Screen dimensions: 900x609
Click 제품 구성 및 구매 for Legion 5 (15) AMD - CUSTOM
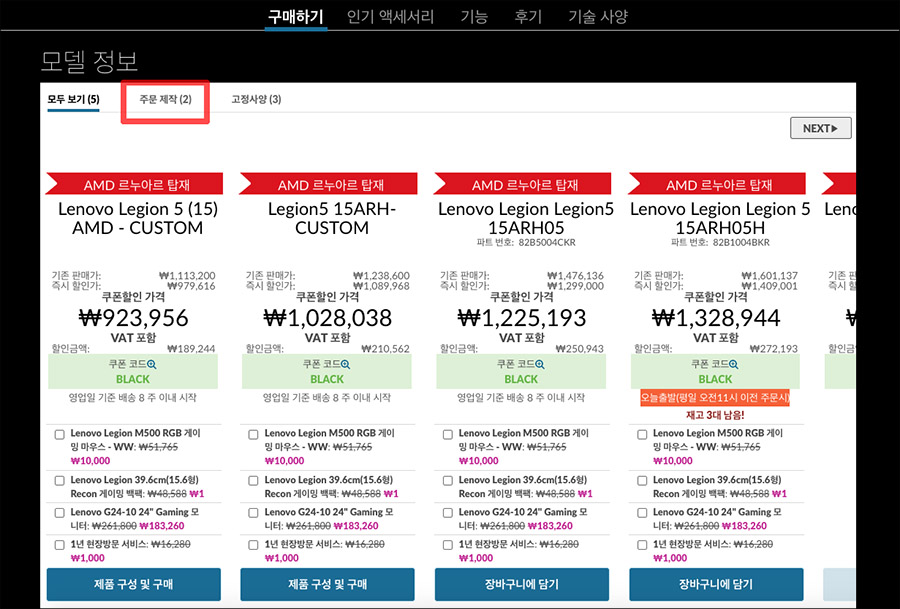pyautogui.click(x=134, y=584)
